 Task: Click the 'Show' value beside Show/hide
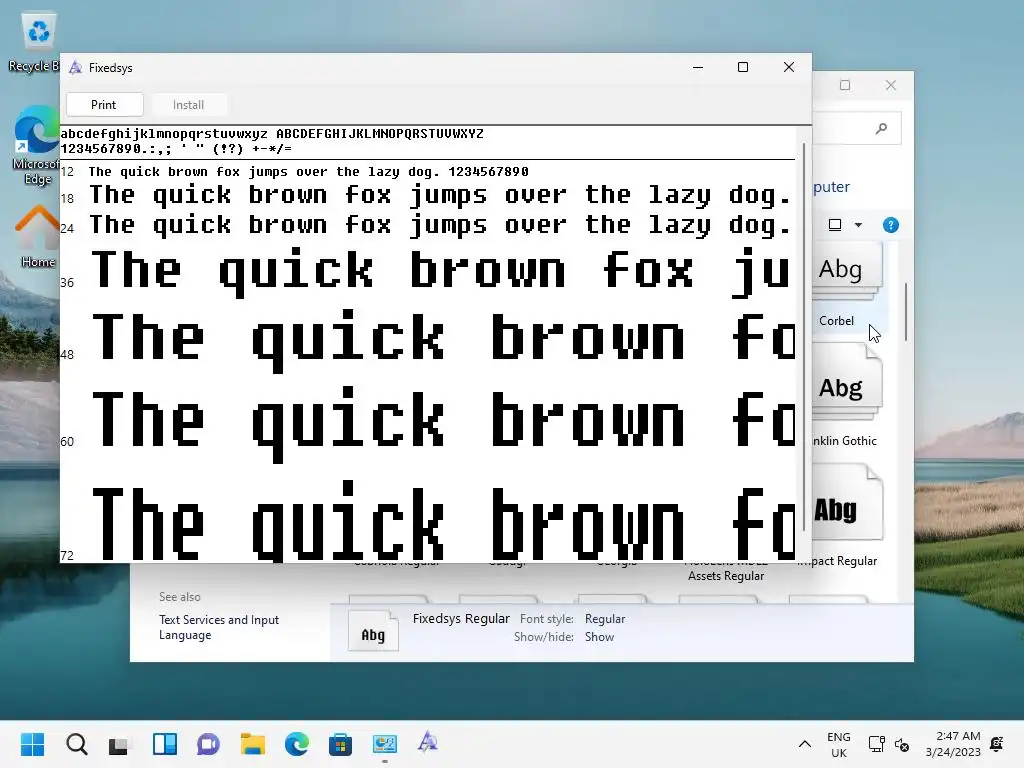point(600,637)
